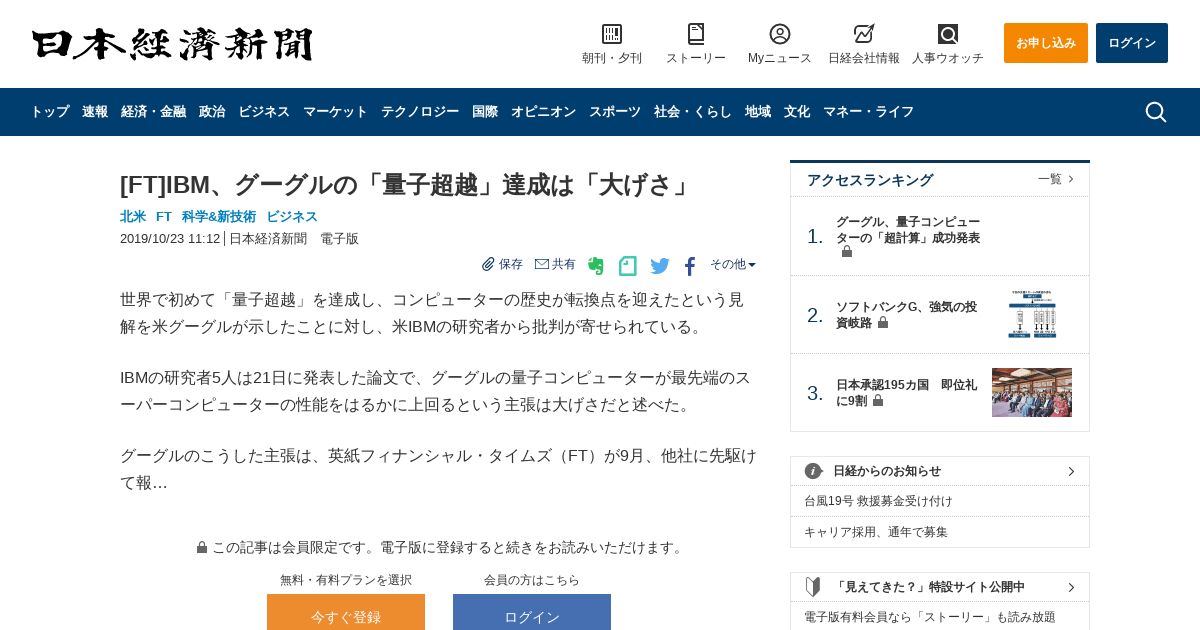
Task: Expand 「見えてきた？」特設サイト公開中 arrow
Action: tap(1071, 587)
